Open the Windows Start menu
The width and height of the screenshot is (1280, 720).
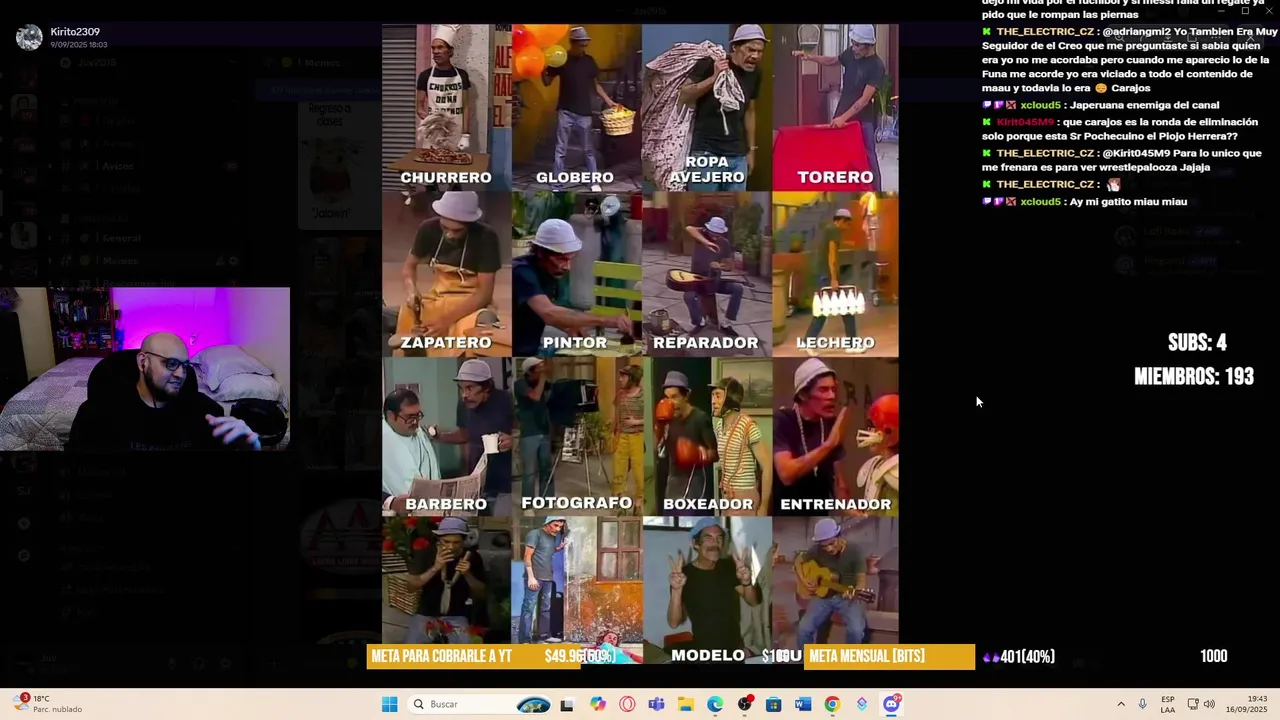click(x=390, y=704)
